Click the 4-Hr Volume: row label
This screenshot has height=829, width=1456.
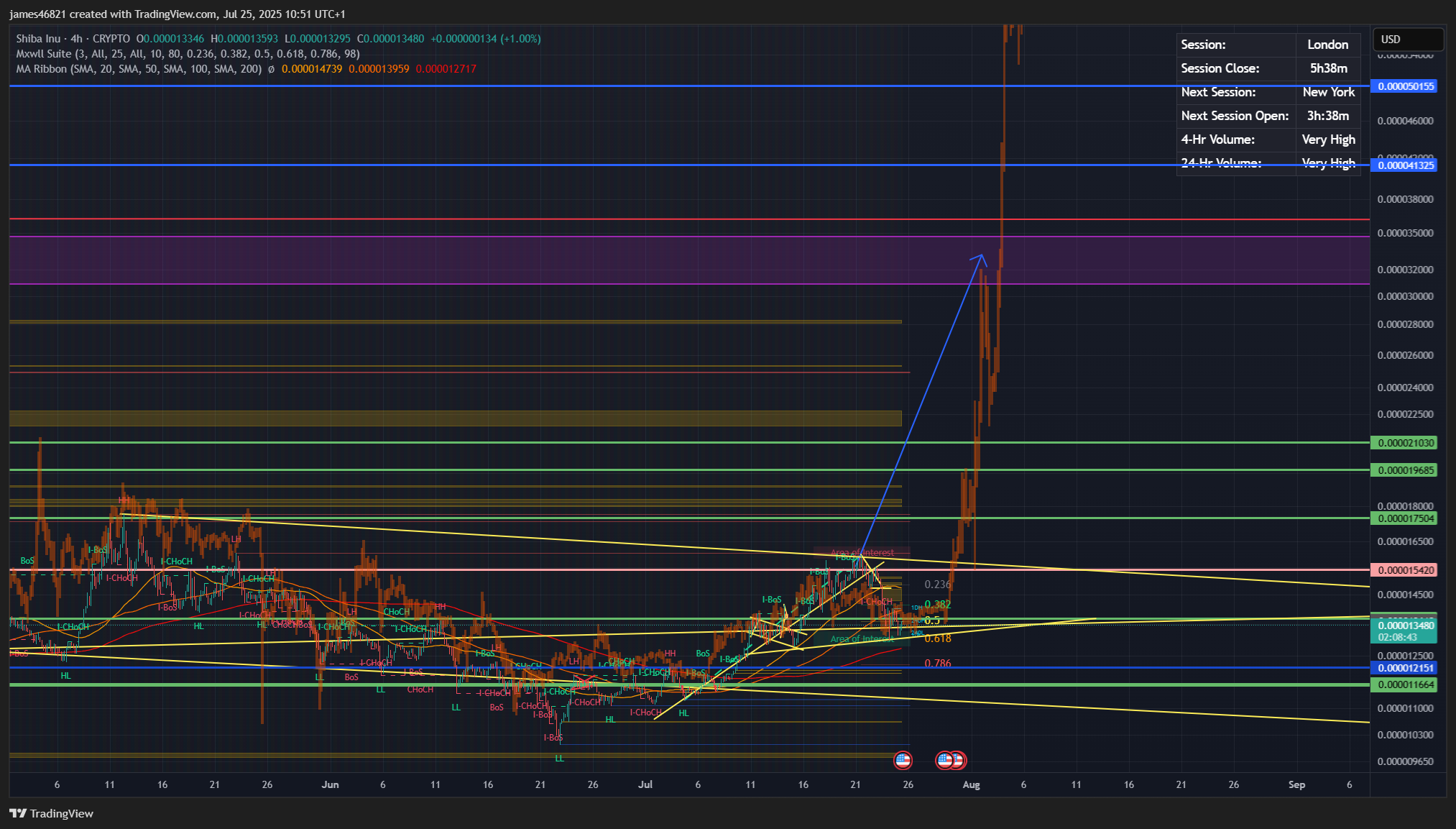tap(1217, 139)
